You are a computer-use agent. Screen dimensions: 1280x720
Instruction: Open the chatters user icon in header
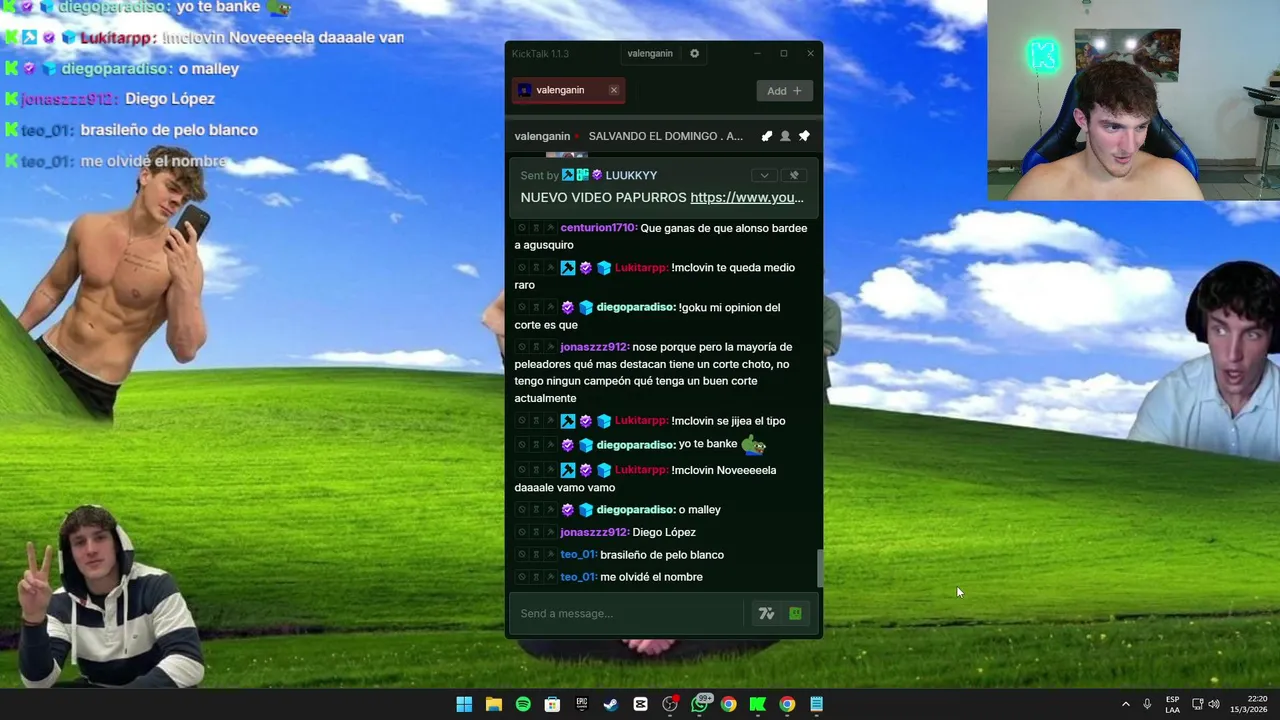pos(785,136)
